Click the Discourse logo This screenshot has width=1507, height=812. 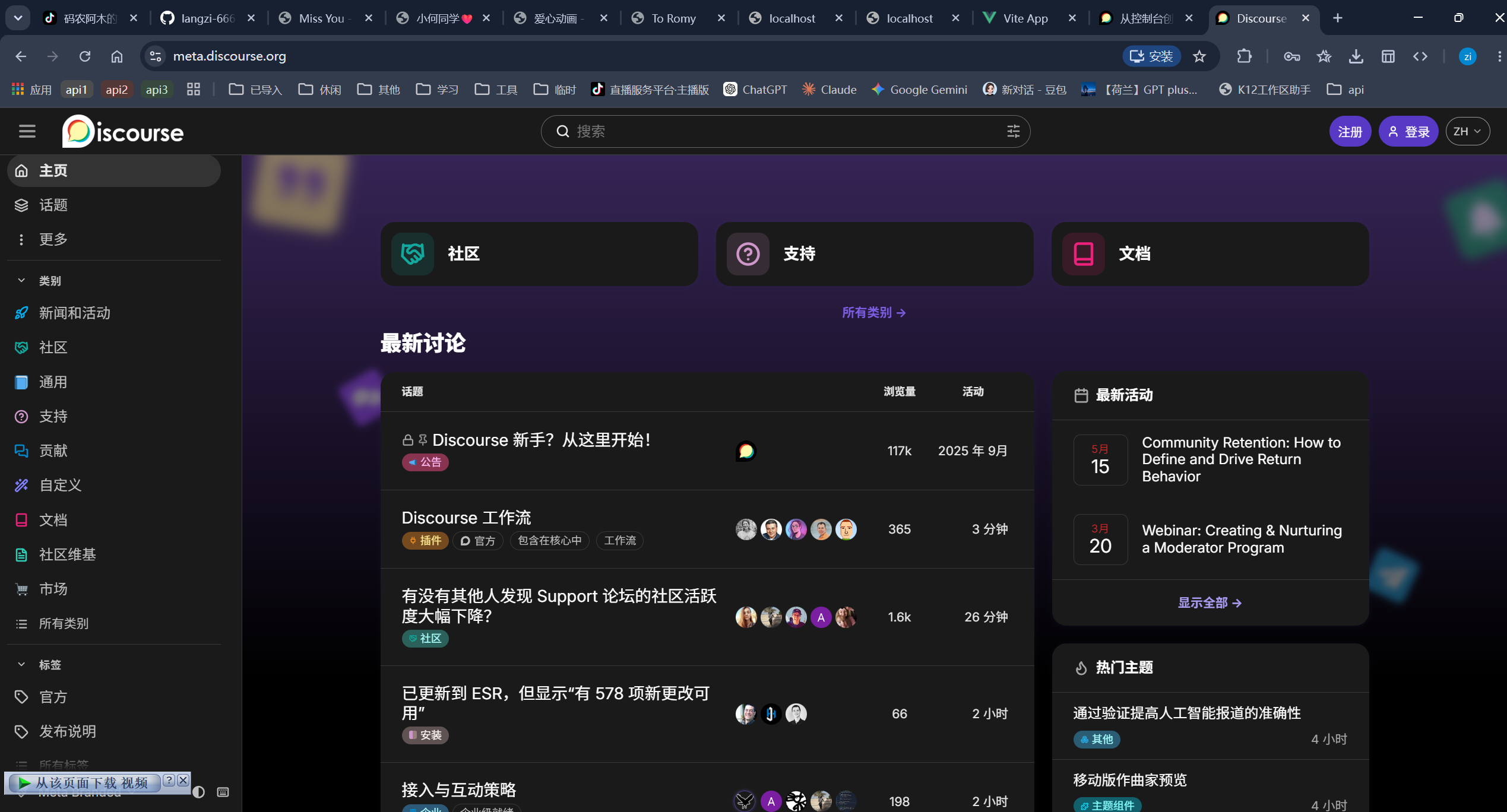123,132
